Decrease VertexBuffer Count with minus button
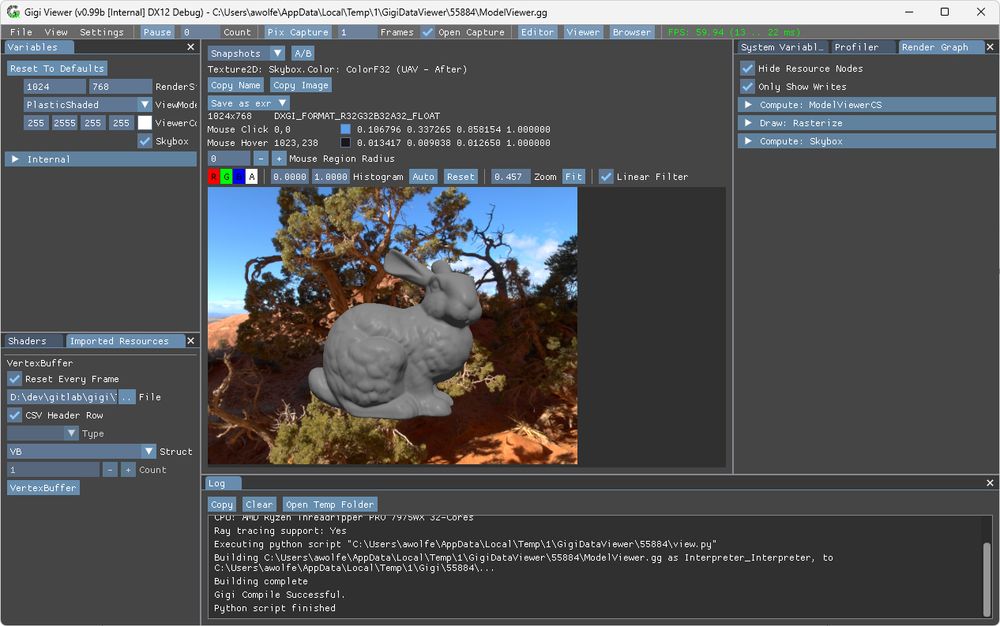This screenshot has height=626, width=1000. (110, 470)
